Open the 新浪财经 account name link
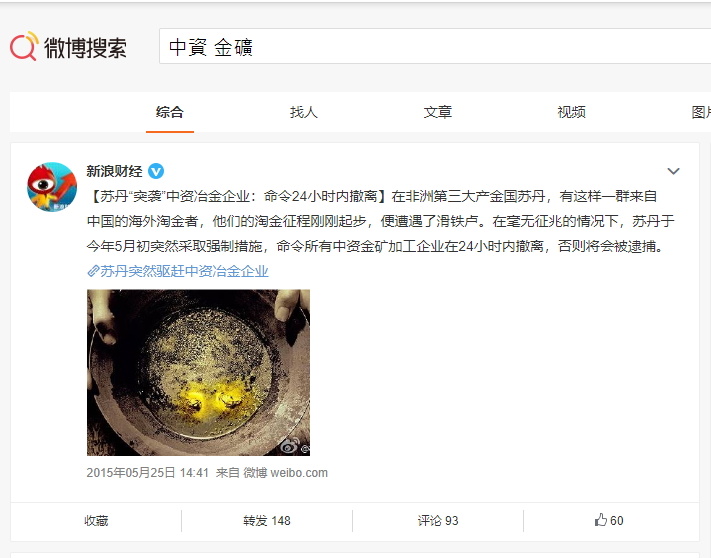Image resolution: width=711 pixels, height=558 pixels. point(114,171)
